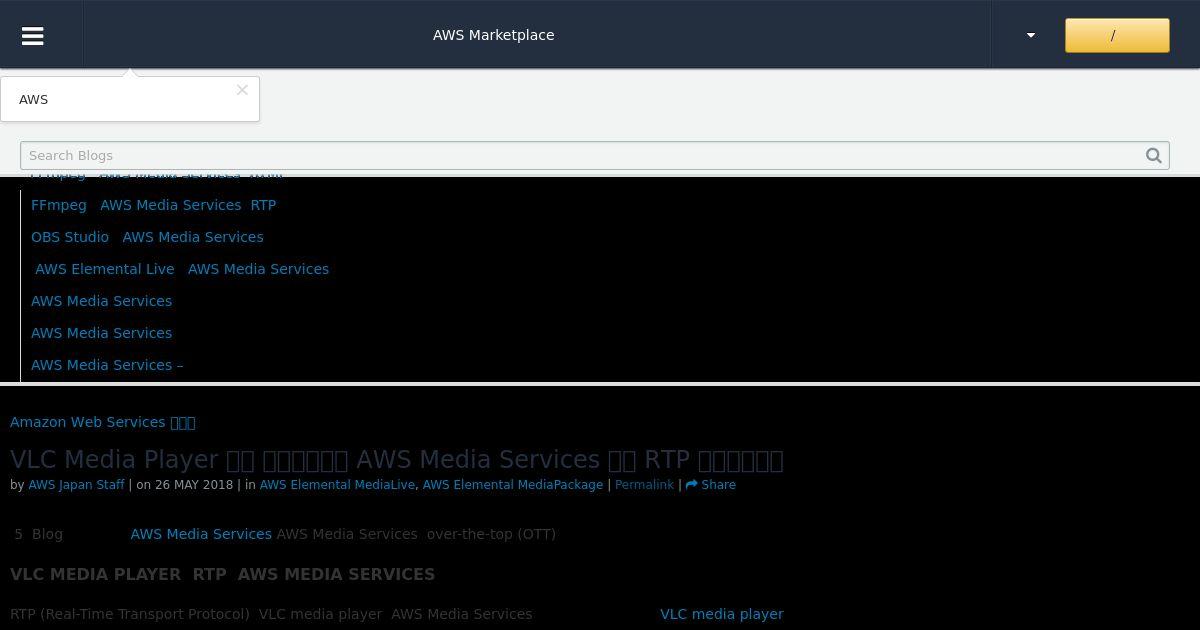Open the Amazon Web Services blog link
The width and height of the screenshot is (1200, 630).
point(102,422)
